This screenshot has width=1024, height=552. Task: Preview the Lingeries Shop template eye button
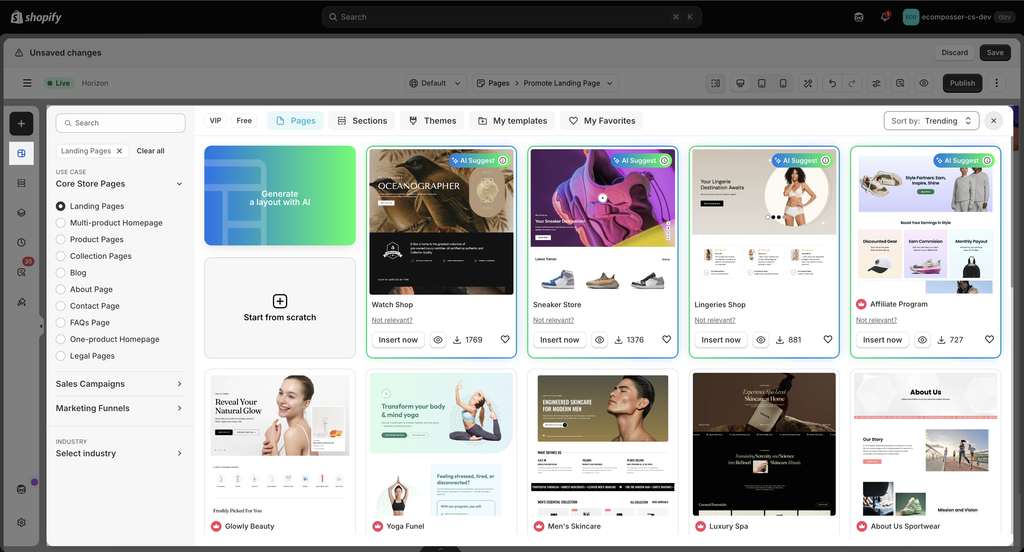761,340
